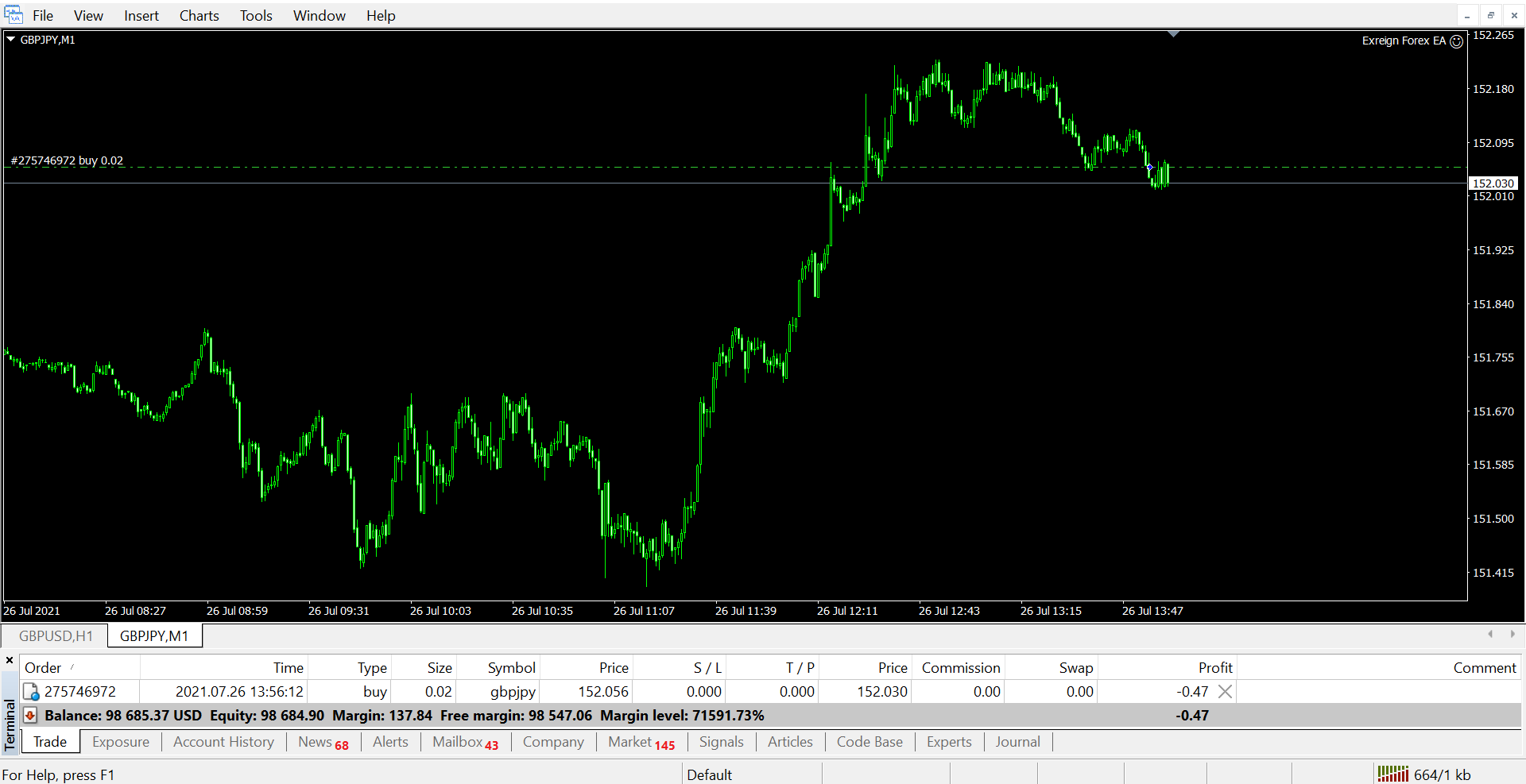Image resolution: width=1526 pixels, height=784 pixels.
Task: Click the buy order line label on chart
Action: click(x=67, y=160)
